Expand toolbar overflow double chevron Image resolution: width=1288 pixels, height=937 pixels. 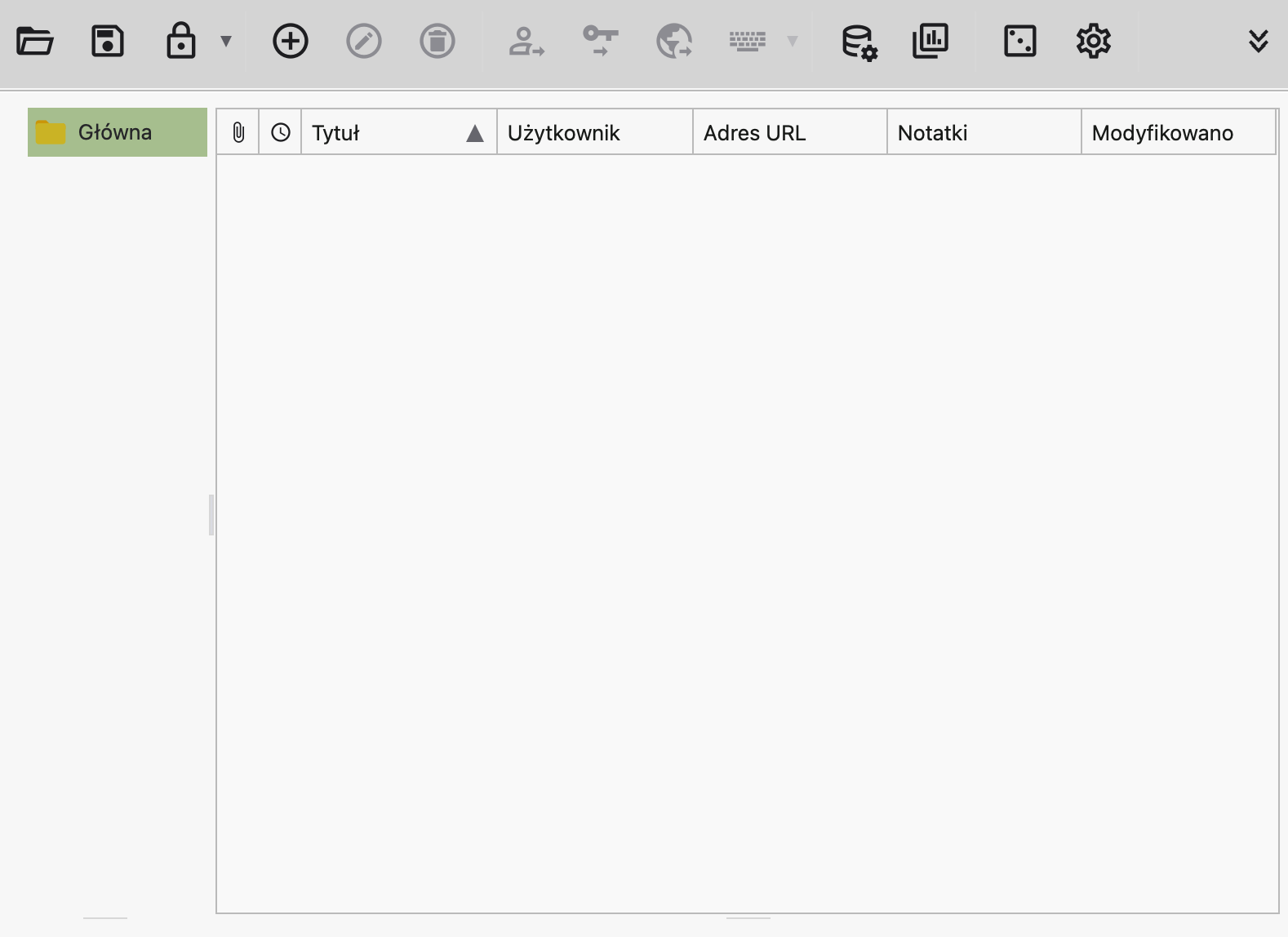(1259, 41)
